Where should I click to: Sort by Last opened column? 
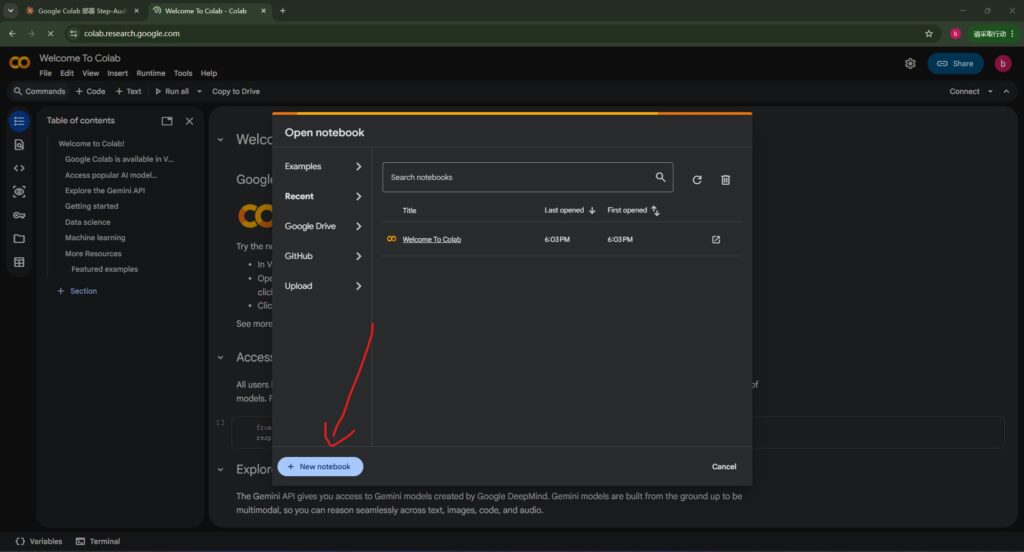coord(569,210)
